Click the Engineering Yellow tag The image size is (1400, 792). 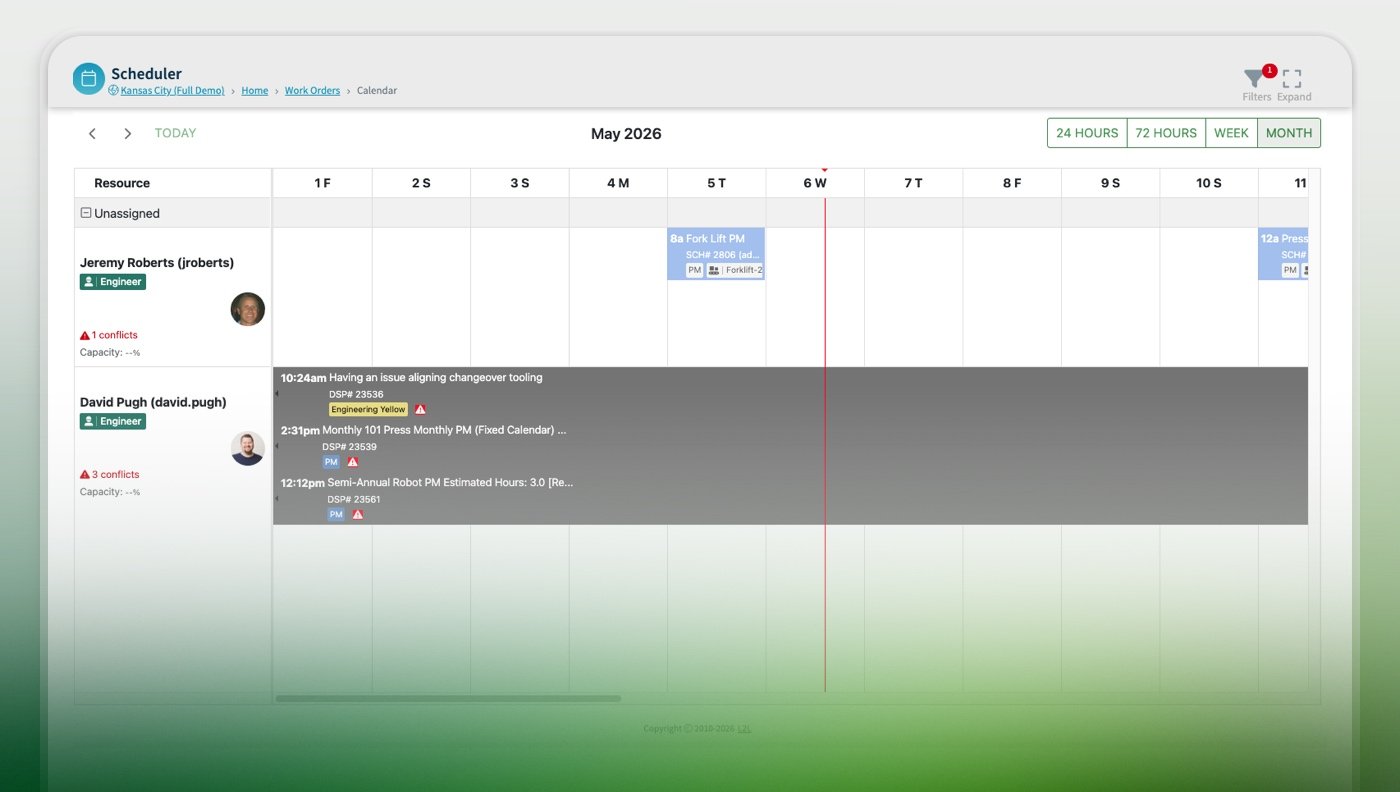[x=368, y=409]
